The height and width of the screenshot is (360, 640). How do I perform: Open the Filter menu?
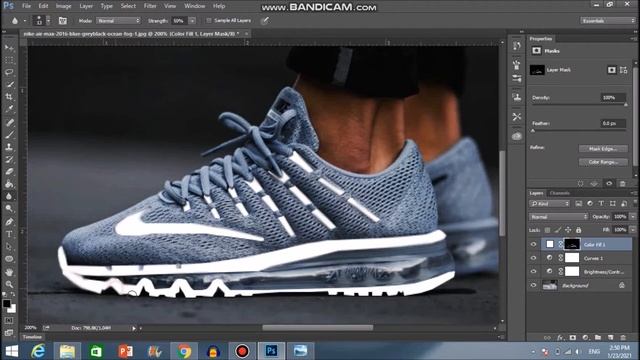(150, 6)
